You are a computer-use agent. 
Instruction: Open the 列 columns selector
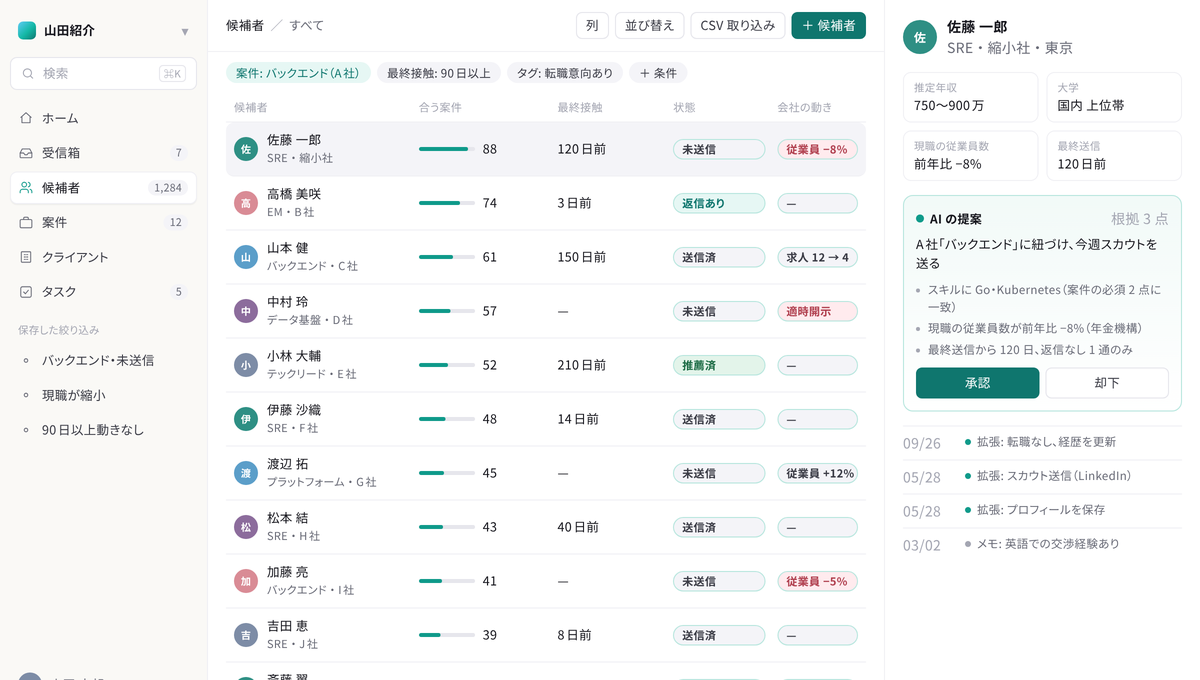click(x=592, y=26)
